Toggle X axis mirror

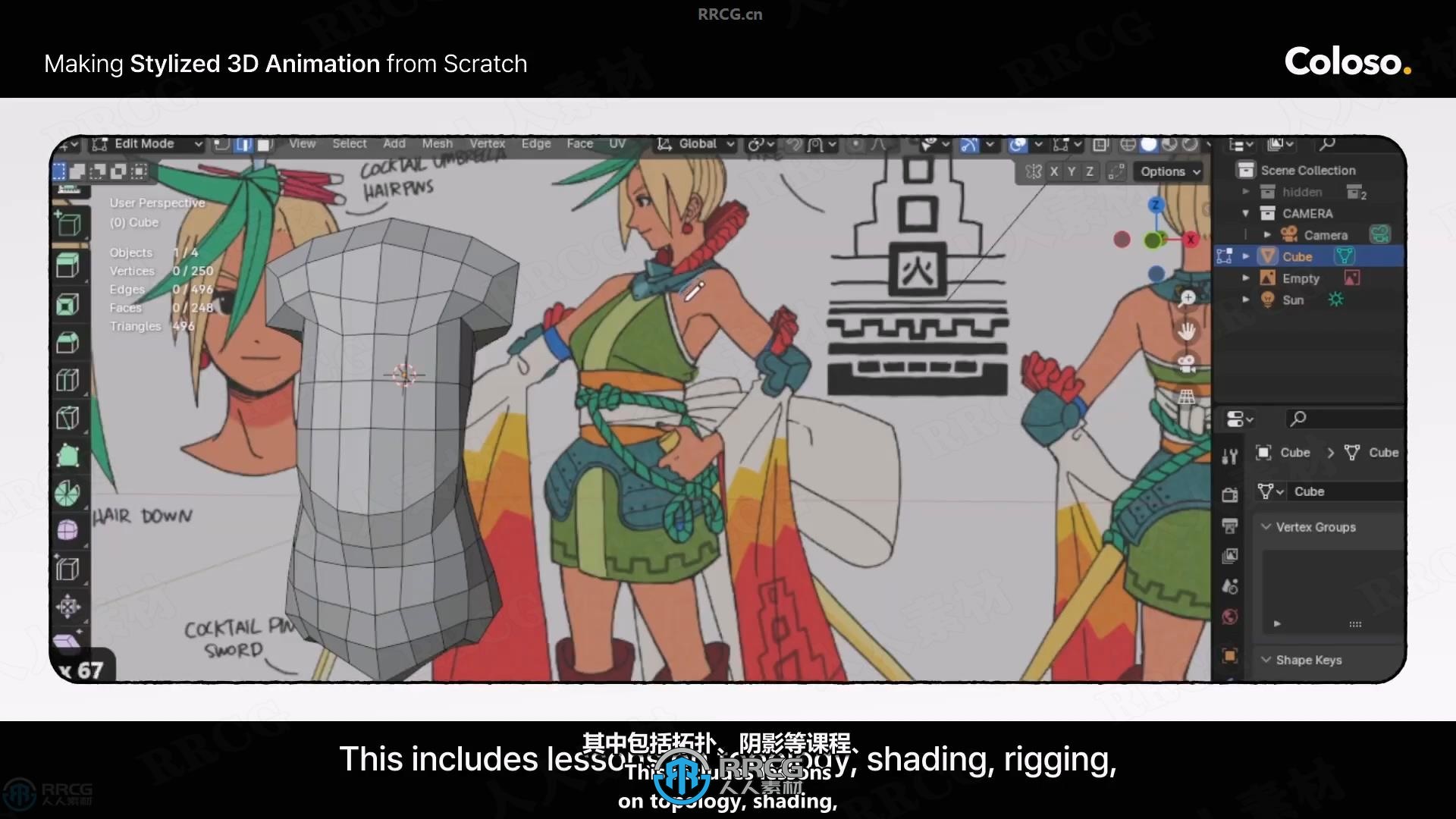(1054, 171)
